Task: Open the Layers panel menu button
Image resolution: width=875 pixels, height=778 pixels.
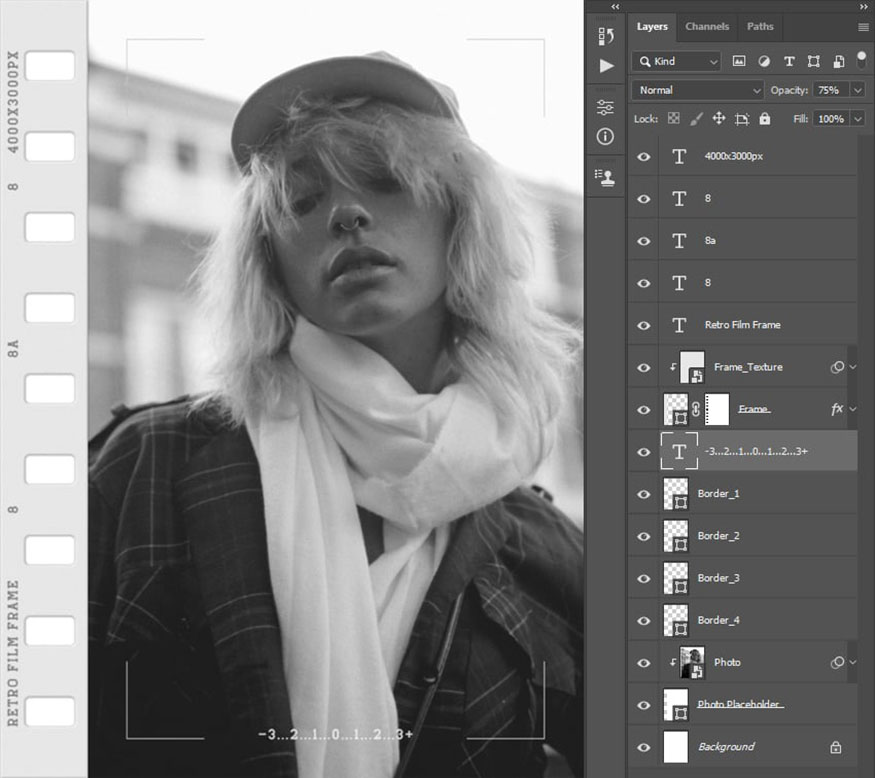Action: (863, 27)
